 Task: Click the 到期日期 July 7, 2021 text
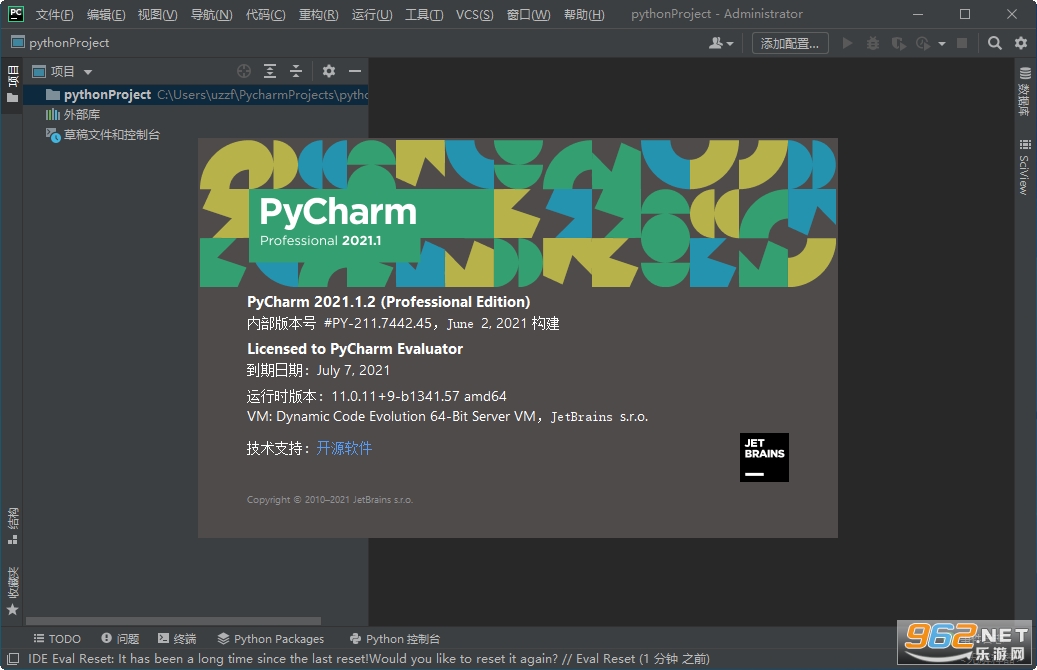point(318,370)
